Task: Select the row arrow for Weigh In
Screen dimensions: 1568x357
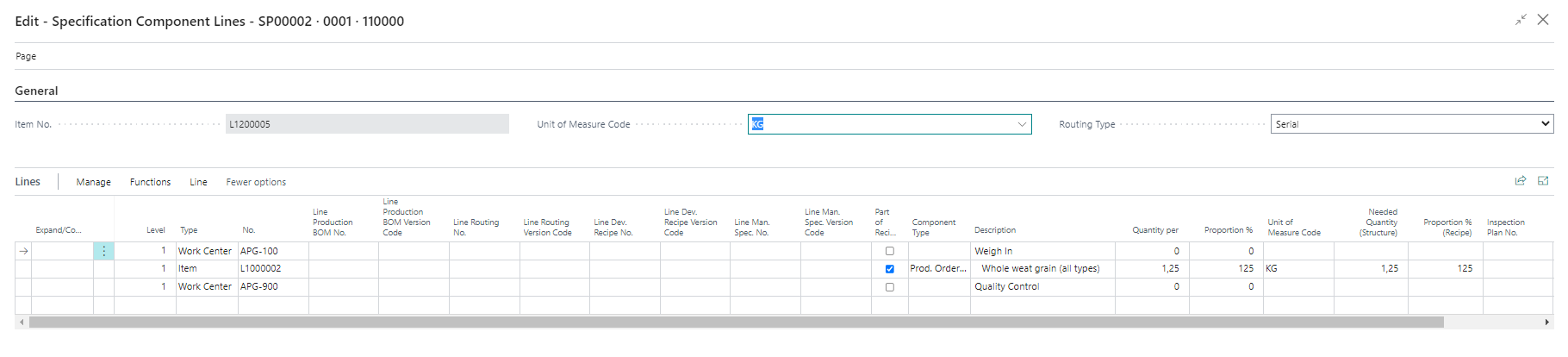Action: [24, 251]
